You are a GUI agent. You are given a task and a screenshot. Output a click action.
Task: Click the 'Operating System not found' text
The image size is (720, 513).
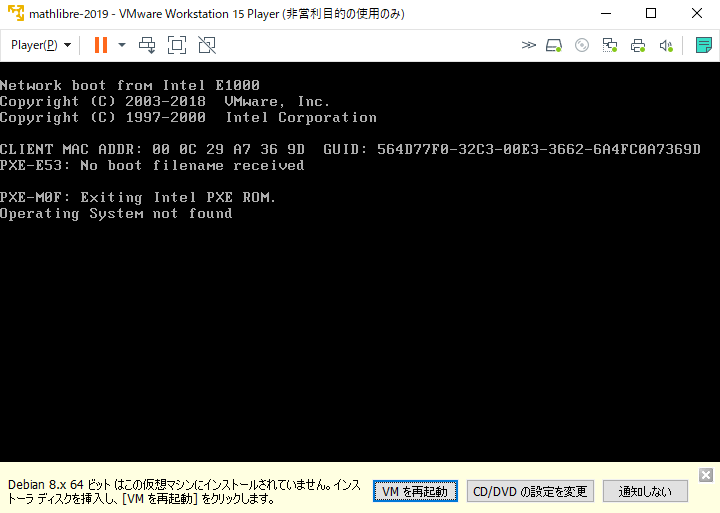116,214
